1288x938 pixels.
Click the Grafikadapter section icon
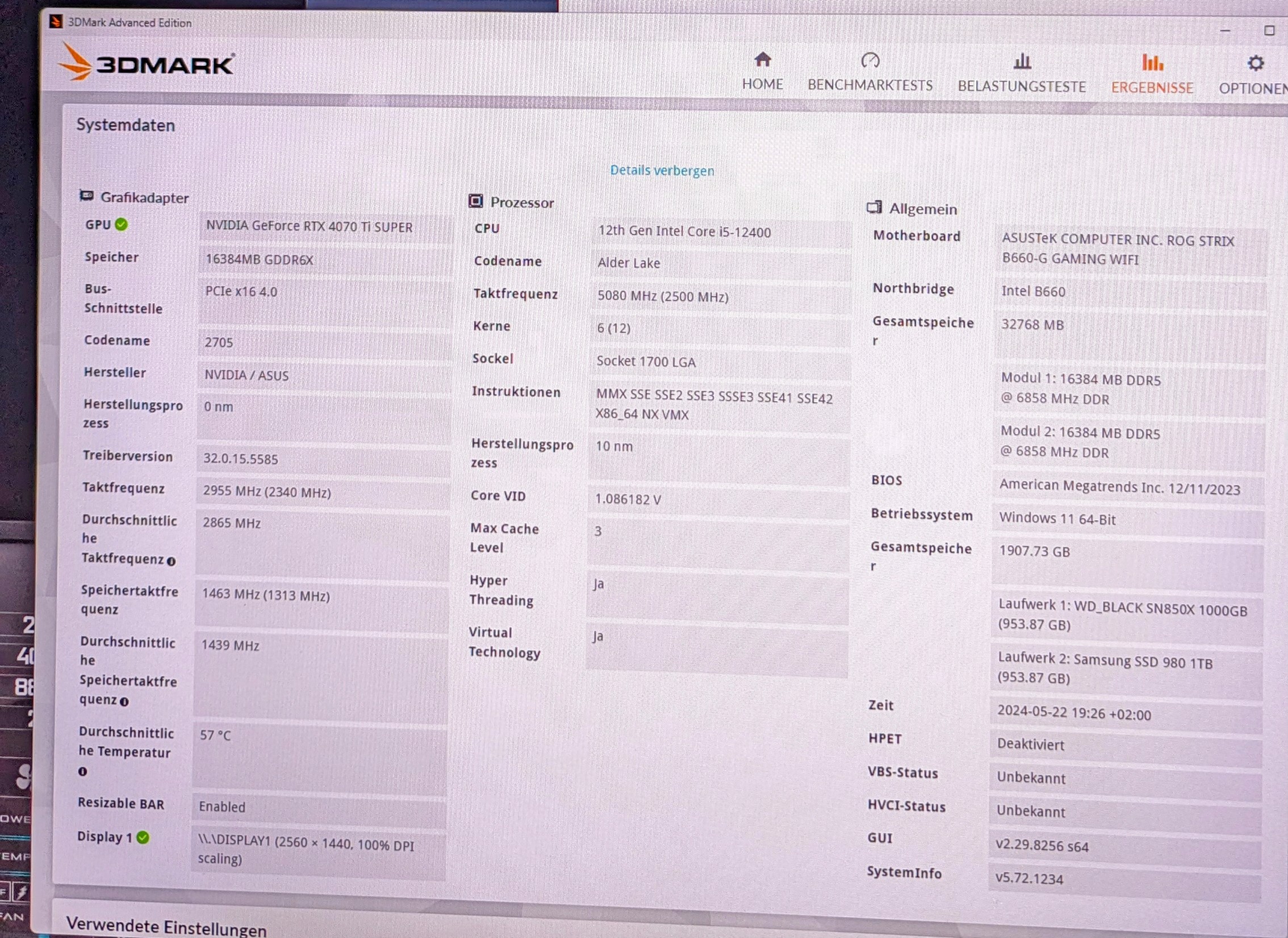click(x=86, y=196)
